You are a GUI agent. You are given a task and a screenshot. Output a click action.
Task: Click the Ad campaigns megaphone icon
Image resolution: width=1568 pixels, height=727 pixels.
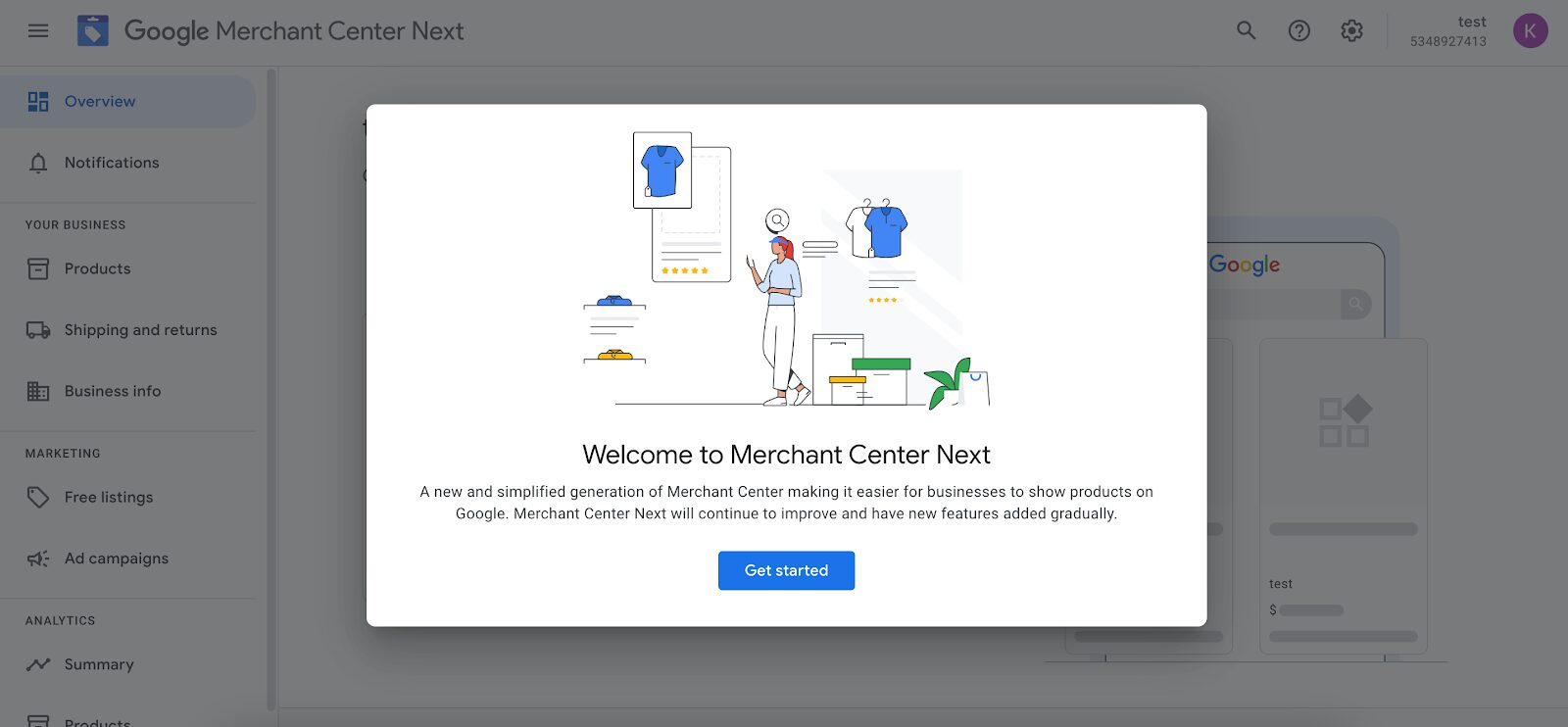[38, 558]
